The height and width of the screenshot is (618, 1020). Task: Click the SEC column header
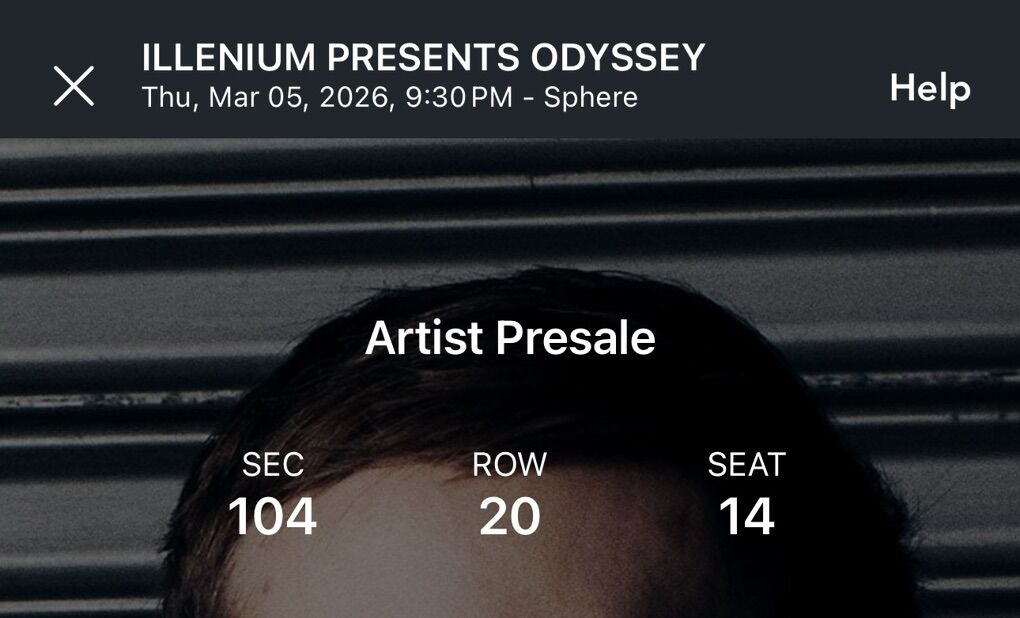[x=274, y=463]
